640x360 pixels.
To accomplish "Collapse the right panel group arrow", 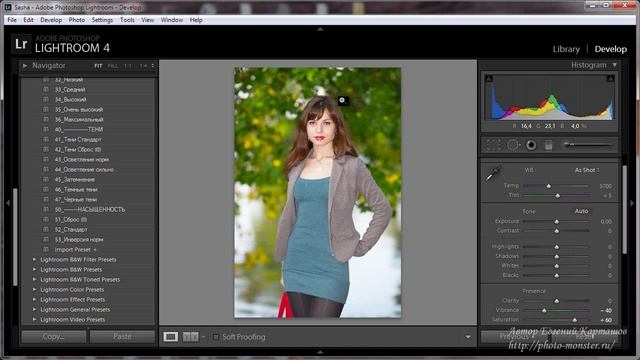I will click(632, 203).
